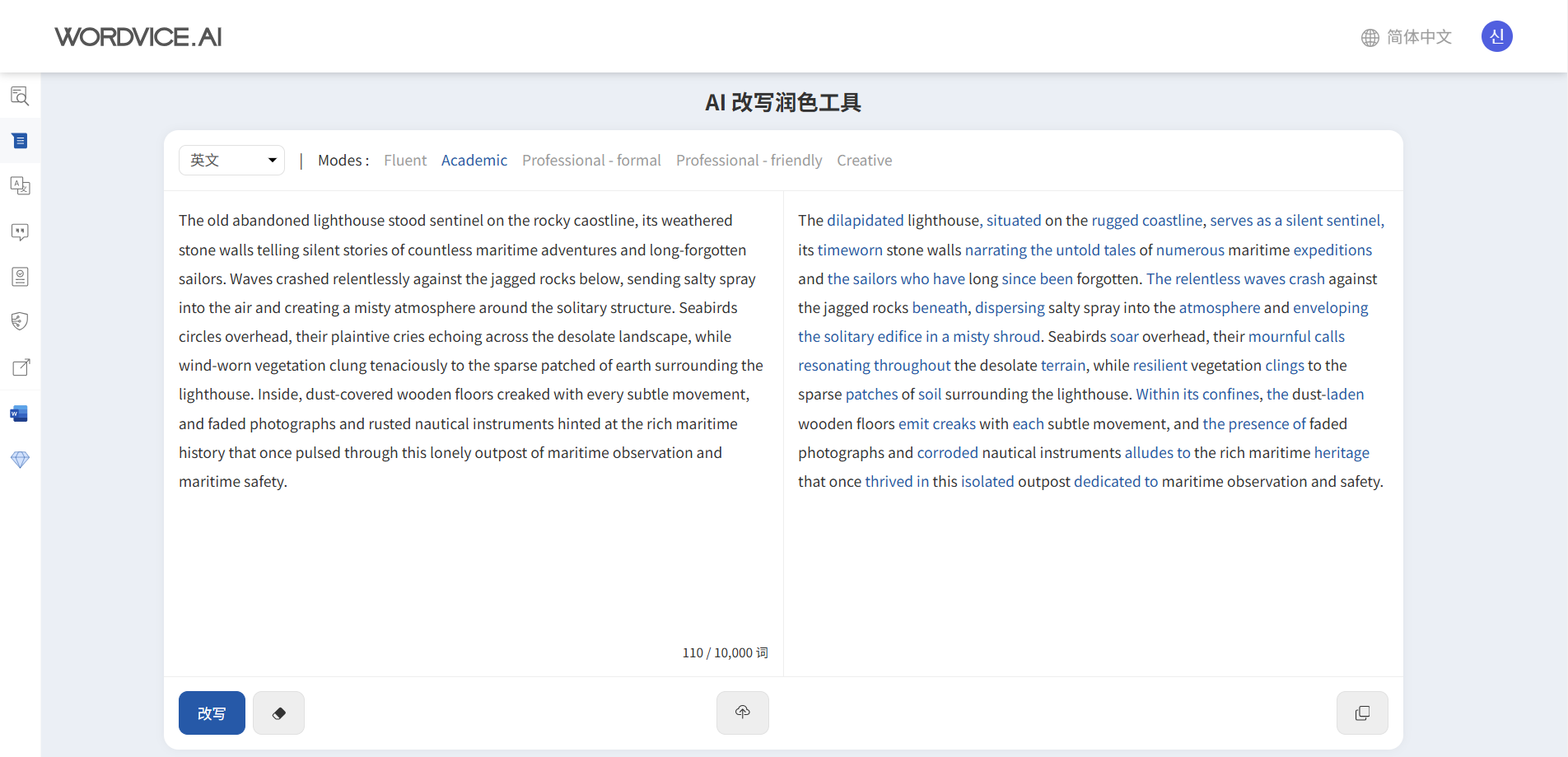Screen dimensions: 1568x757
Task: Enable Creative rewriting mode
Action: point(864,160)
